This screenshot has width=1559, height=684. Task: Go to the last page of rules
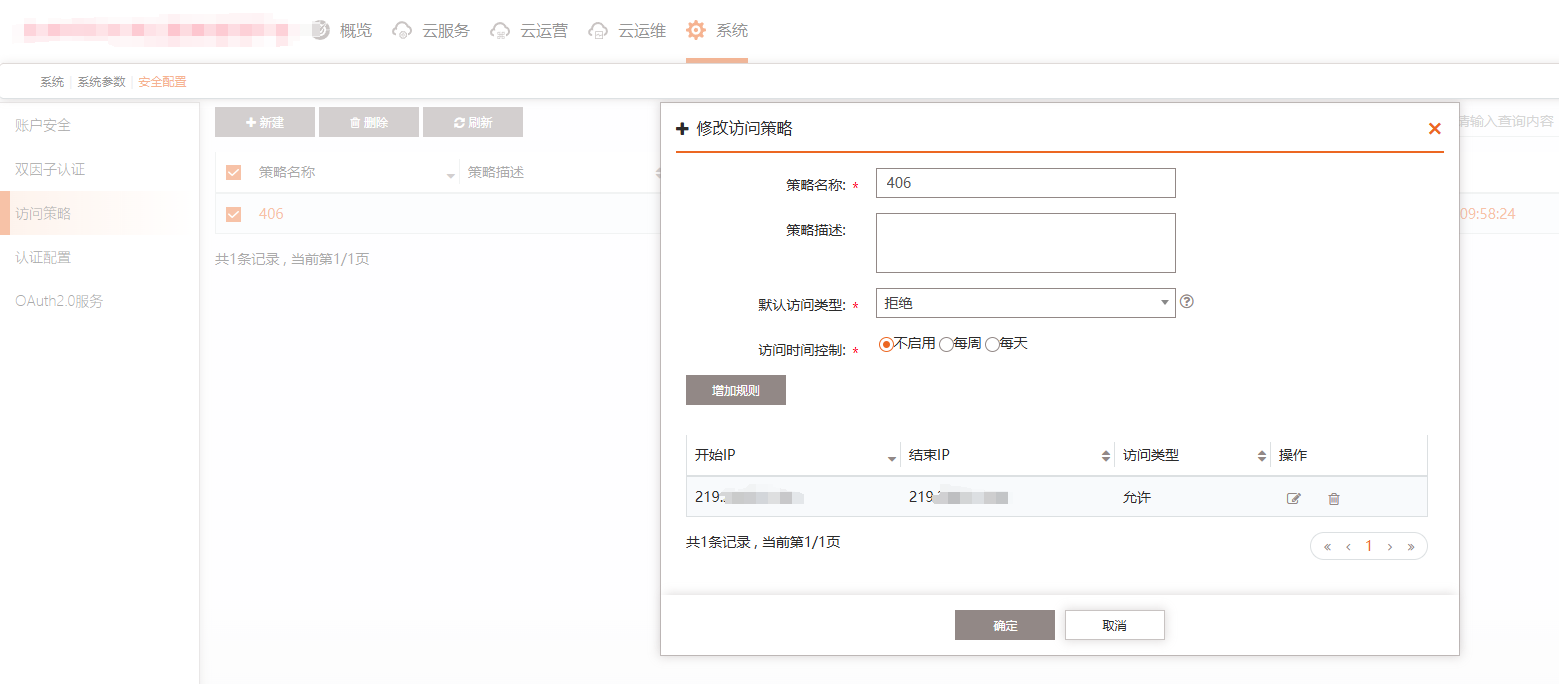tap(1411, 546)
